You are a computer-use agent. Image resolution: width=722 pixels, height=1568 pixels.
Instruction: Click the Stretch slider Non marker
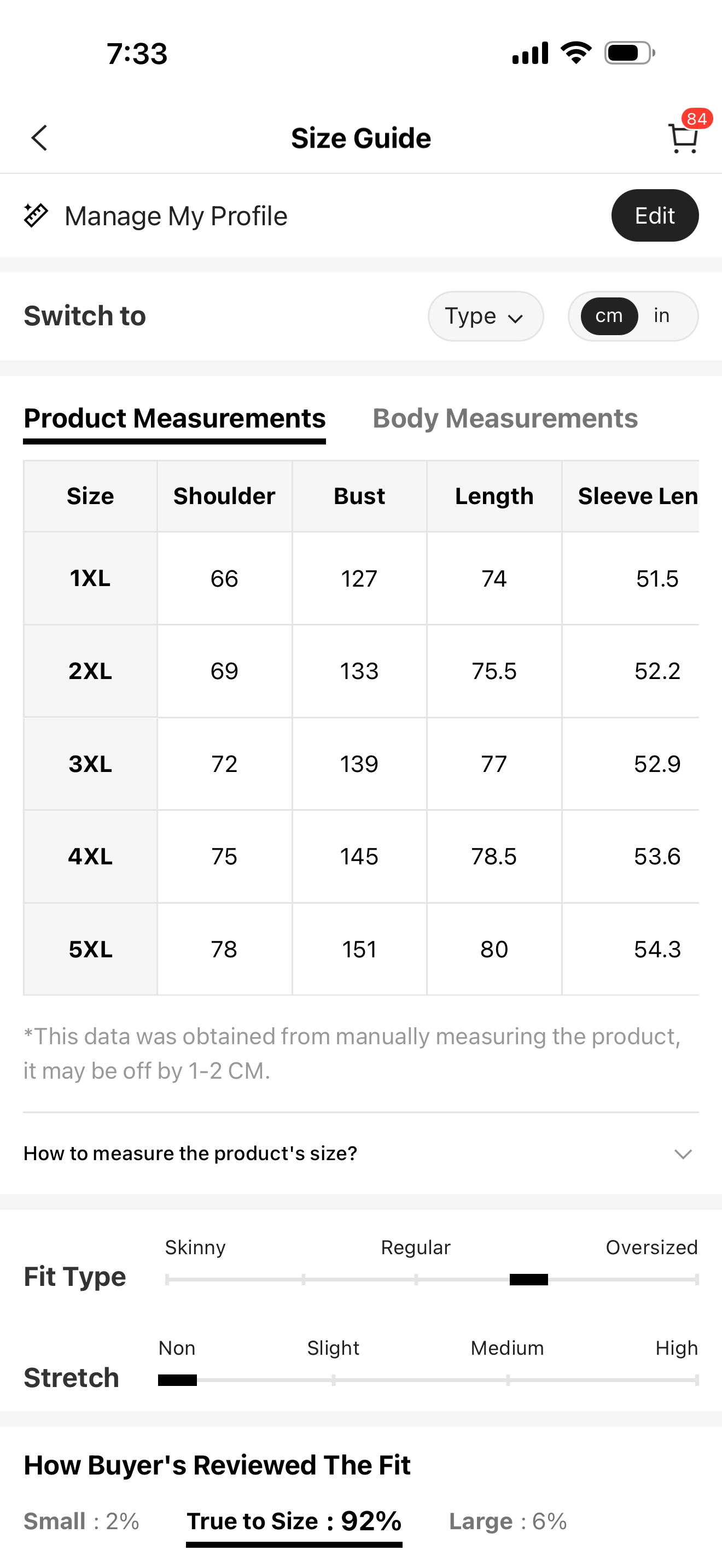[x=177, y=1380]
